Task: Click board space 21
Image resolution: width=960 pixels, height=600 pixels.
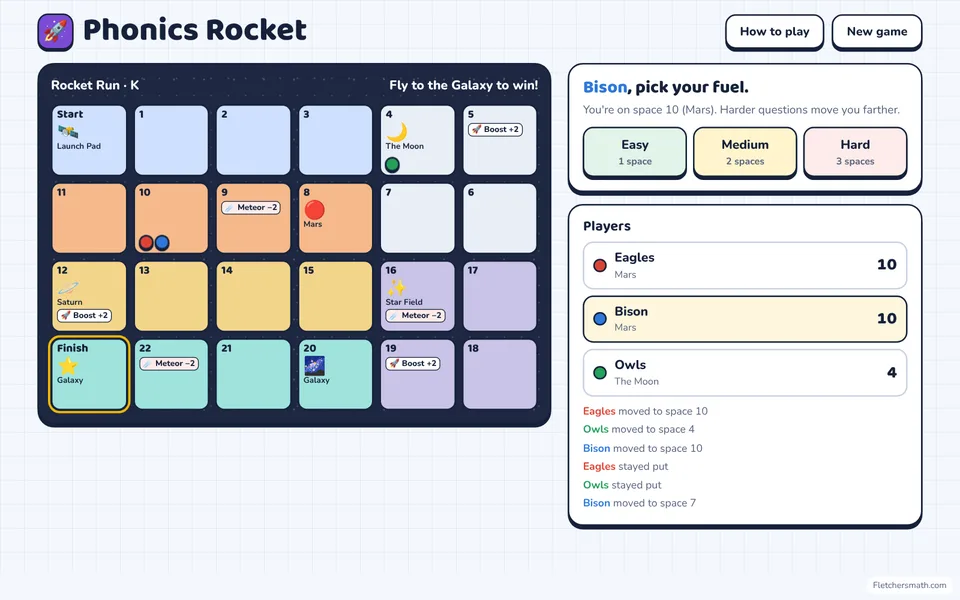Action: coord(253,374)
